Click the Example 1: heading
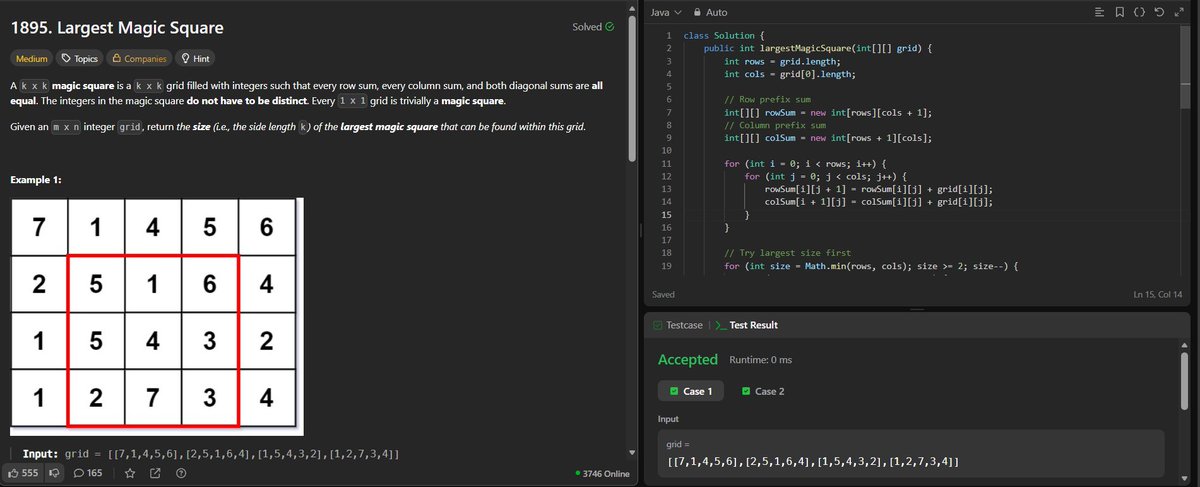The width and height of the screenshot is (1200, 487). click(36, 180)
